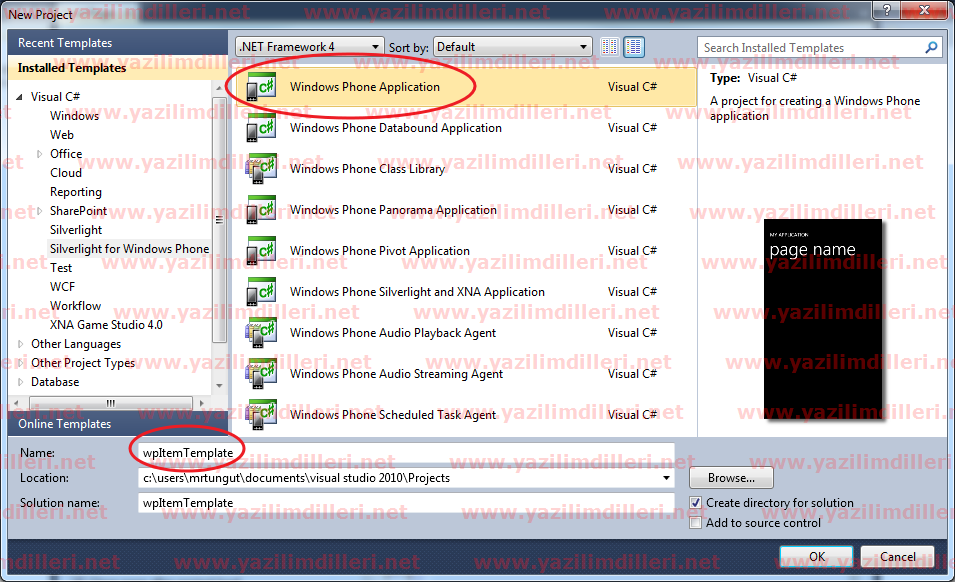Image resolution: width=955 pixels, height=582 pixels.
Task: Open the .NET Framework 4 dropdown
Action: coord(375,46)
